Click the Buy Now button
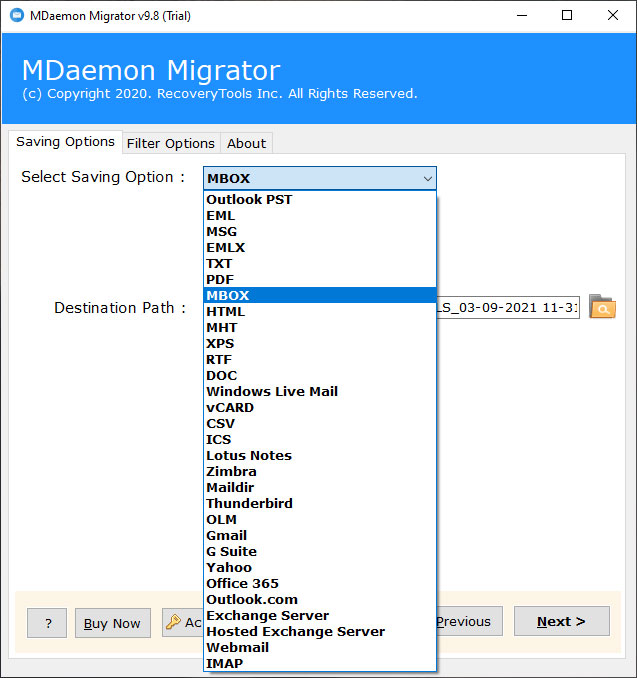 [112, 623]
